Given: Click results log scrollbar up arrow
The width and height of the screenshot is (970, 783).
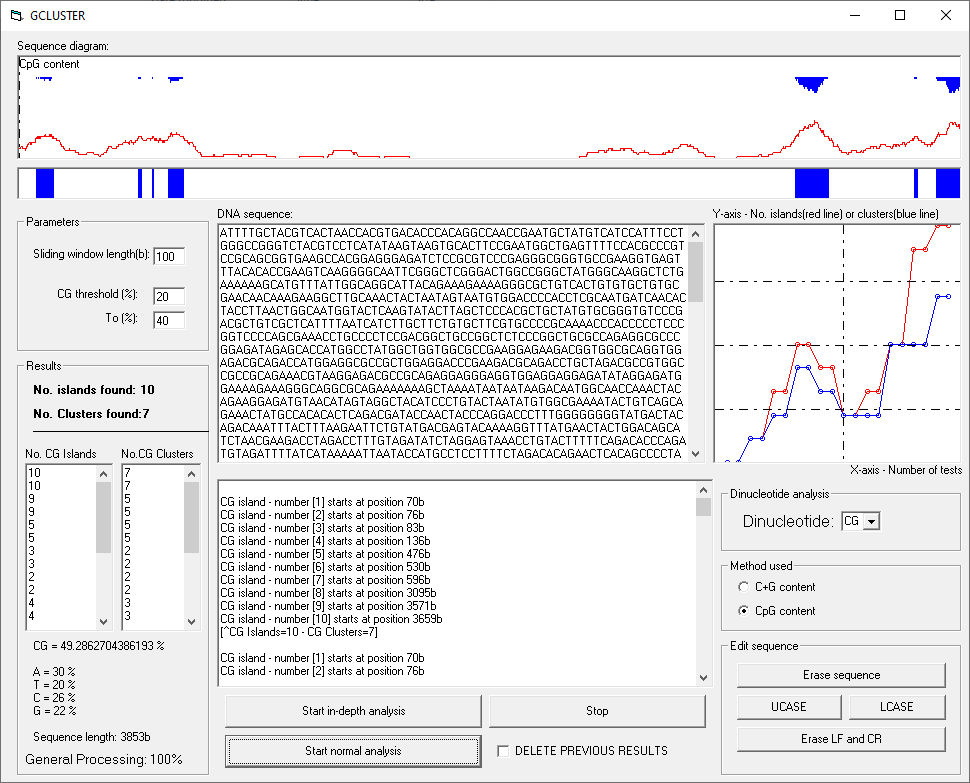Looking at the screenshot, I should coord(703,490).
